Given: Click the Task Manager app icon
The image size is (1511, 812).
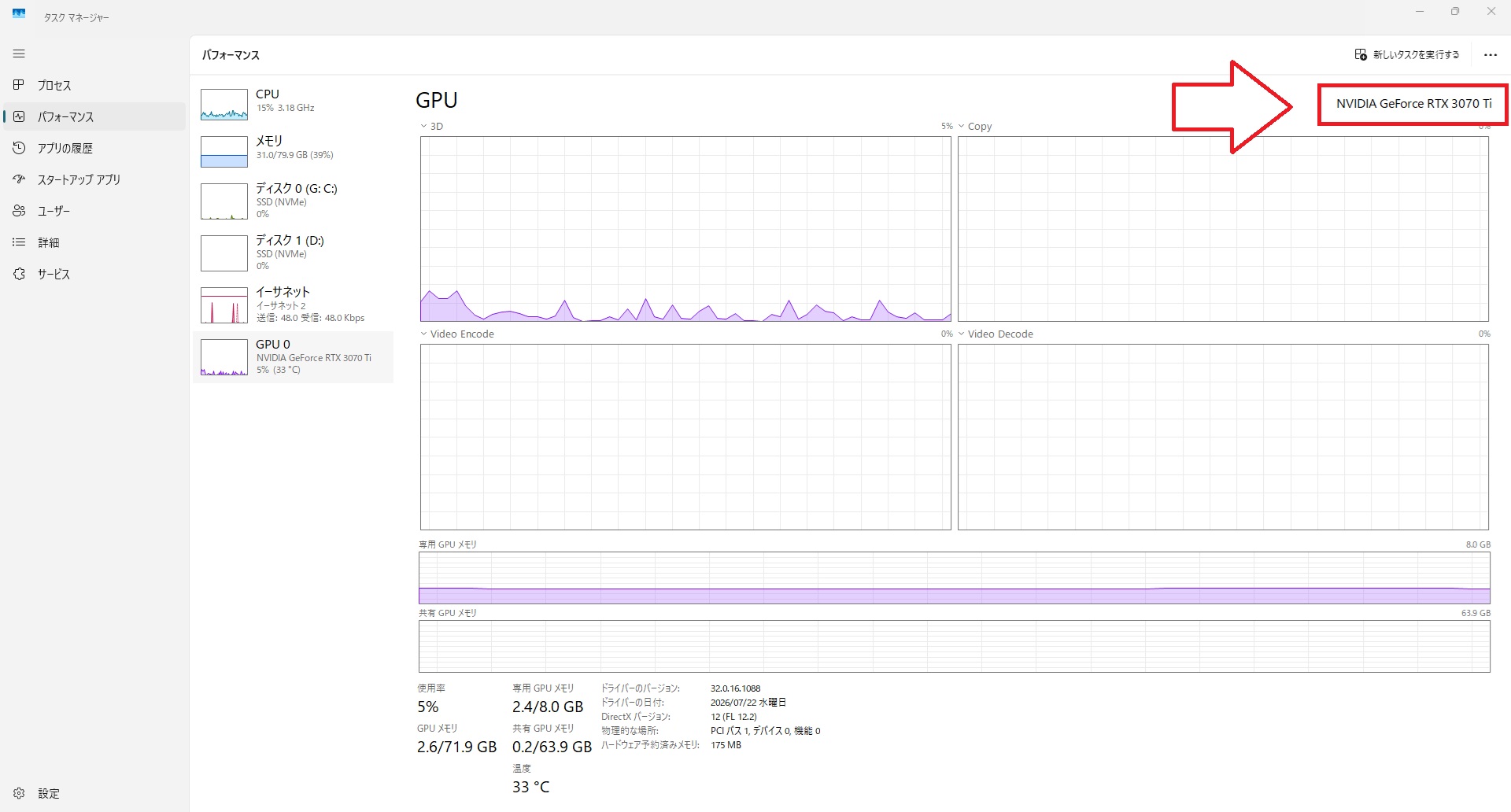Looking at the screenshot, I should (19, 13).
